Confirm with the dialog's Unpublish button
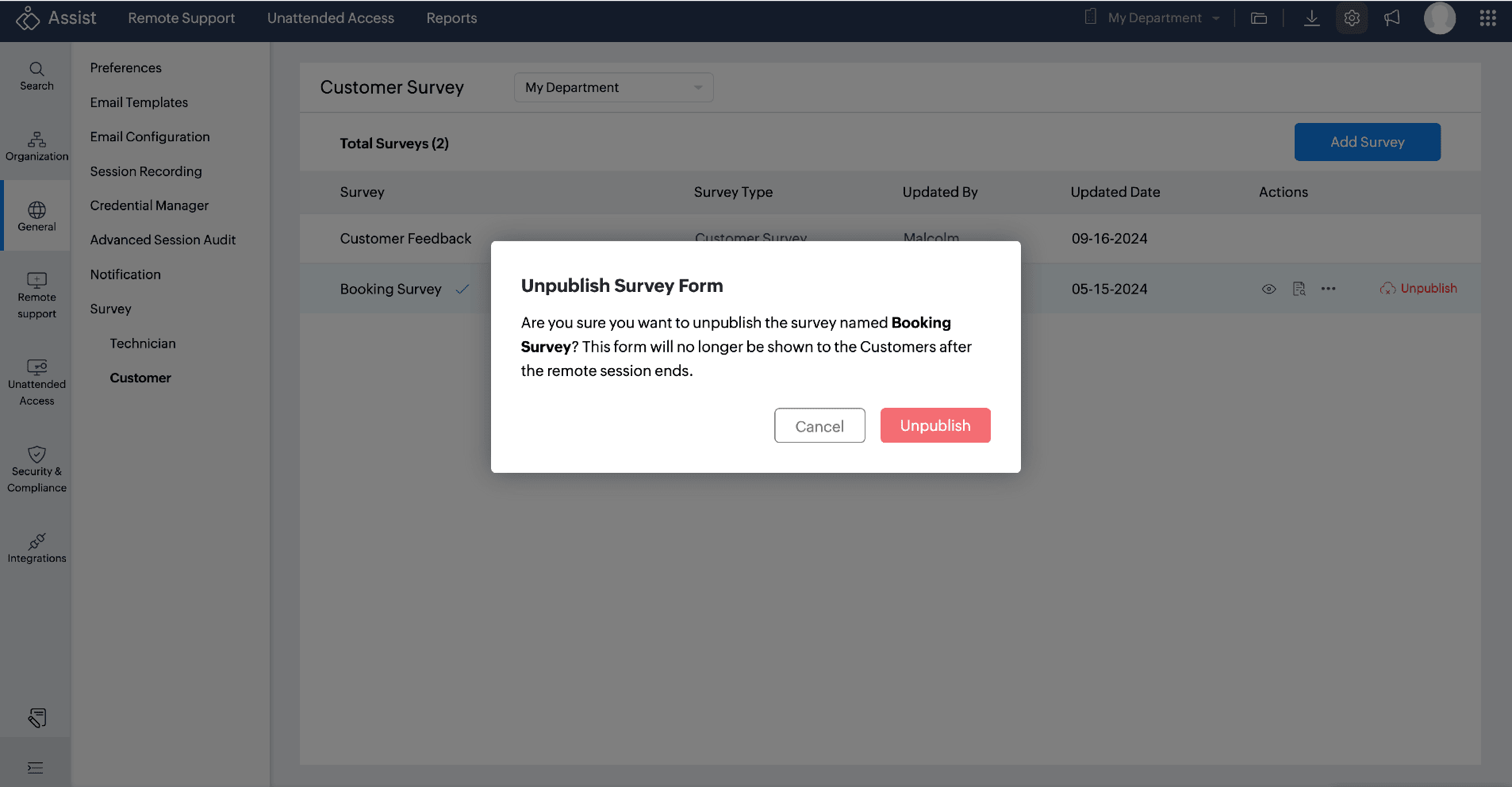1512x787 pixels. tap(935, 425)
